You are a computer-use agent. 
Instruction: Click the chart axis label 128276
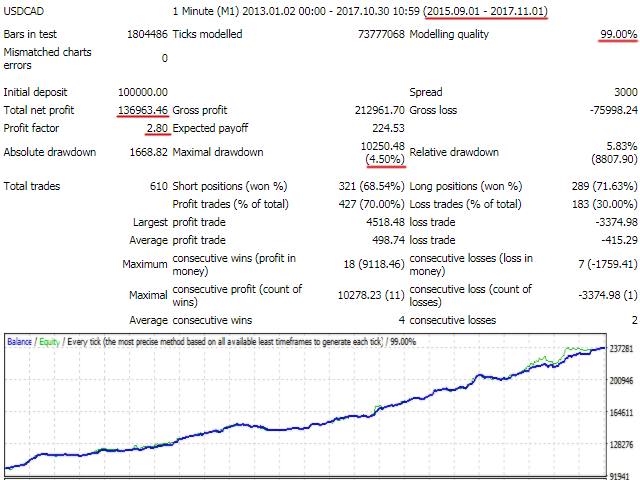[x=621, y=444]
